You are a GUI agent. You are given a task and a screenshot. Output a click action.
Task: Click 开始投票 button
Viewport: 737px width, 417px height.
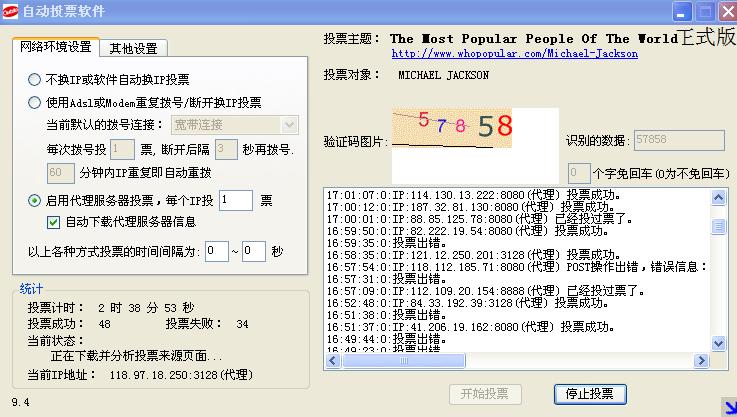click(485, 394)
